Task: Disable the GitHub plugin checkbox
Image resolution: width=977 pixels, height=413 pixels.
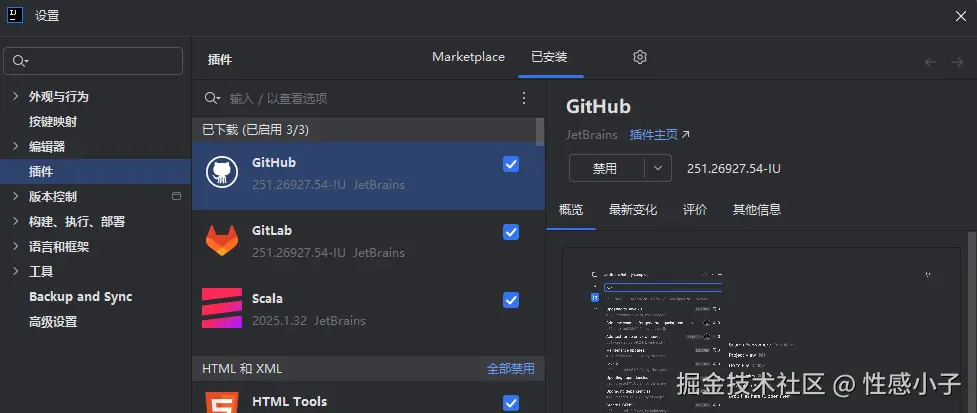Action: [511, 164]
